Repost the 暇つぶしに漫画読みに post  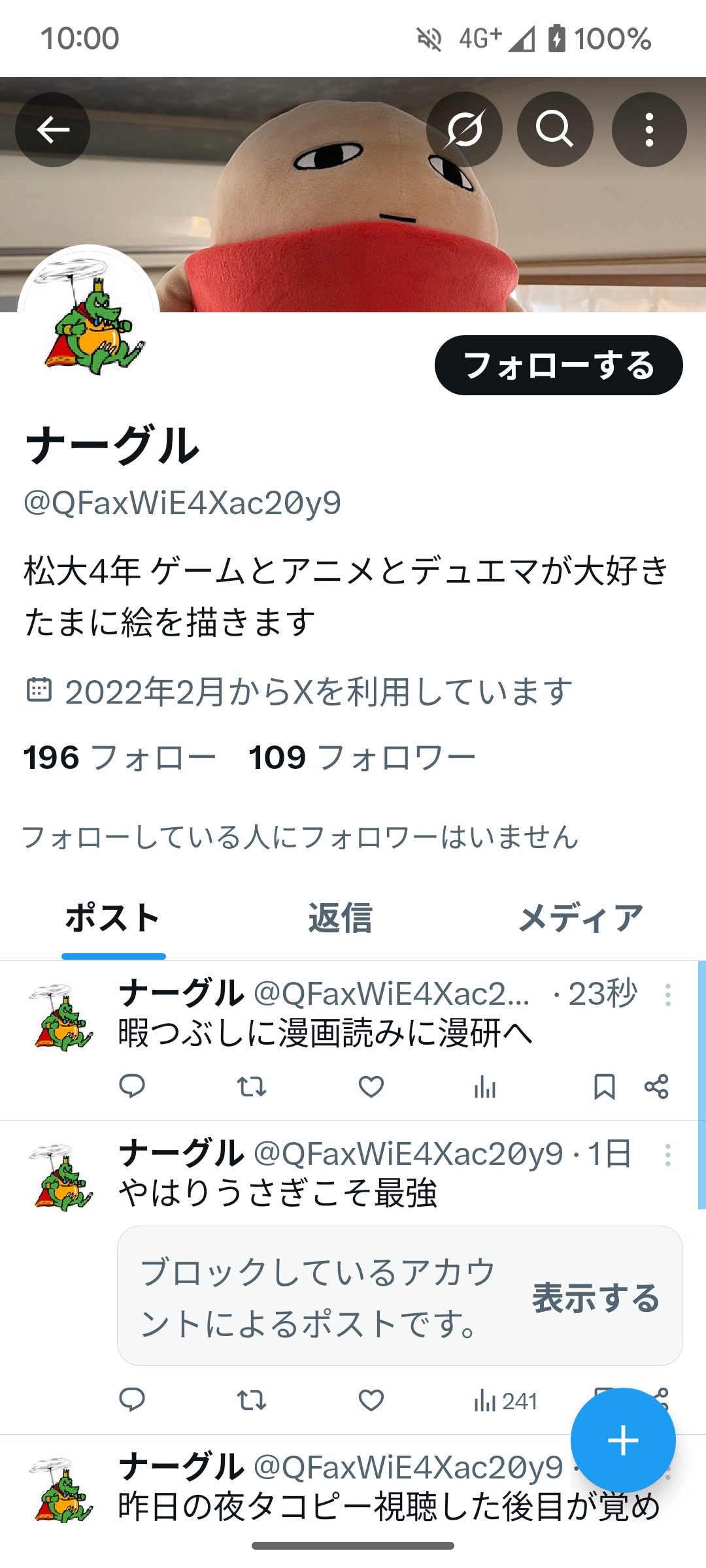tap(251, 1086)
